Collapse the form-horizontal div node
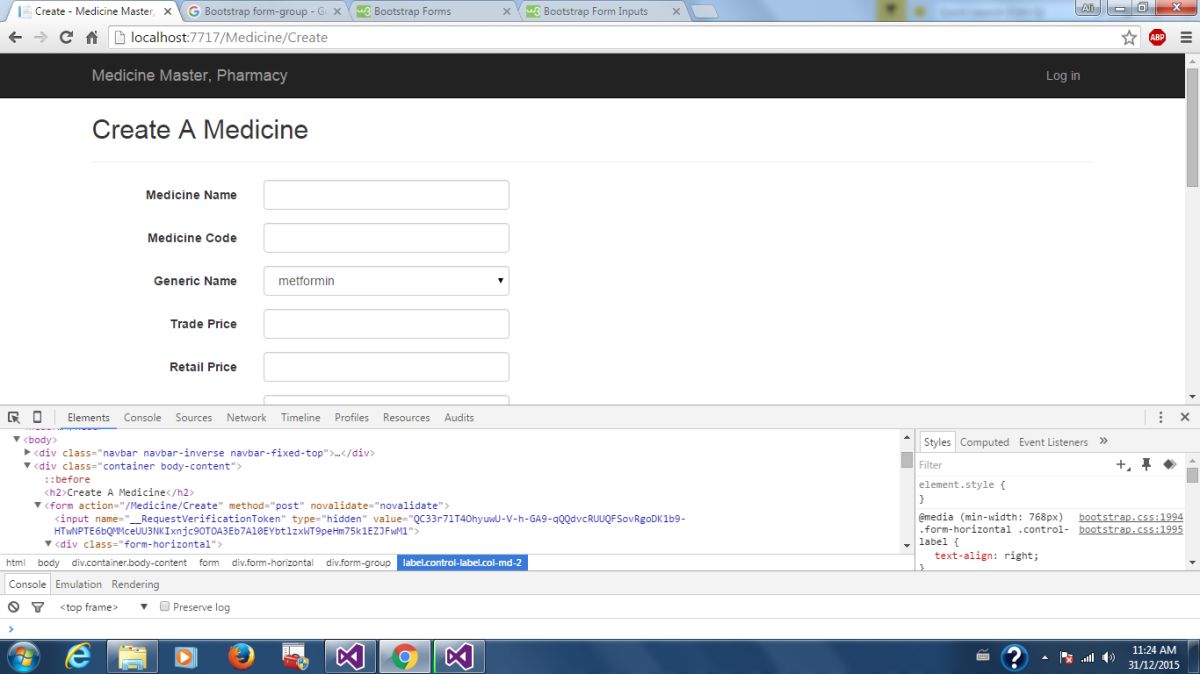The image size is (1200, 674). 48,544
